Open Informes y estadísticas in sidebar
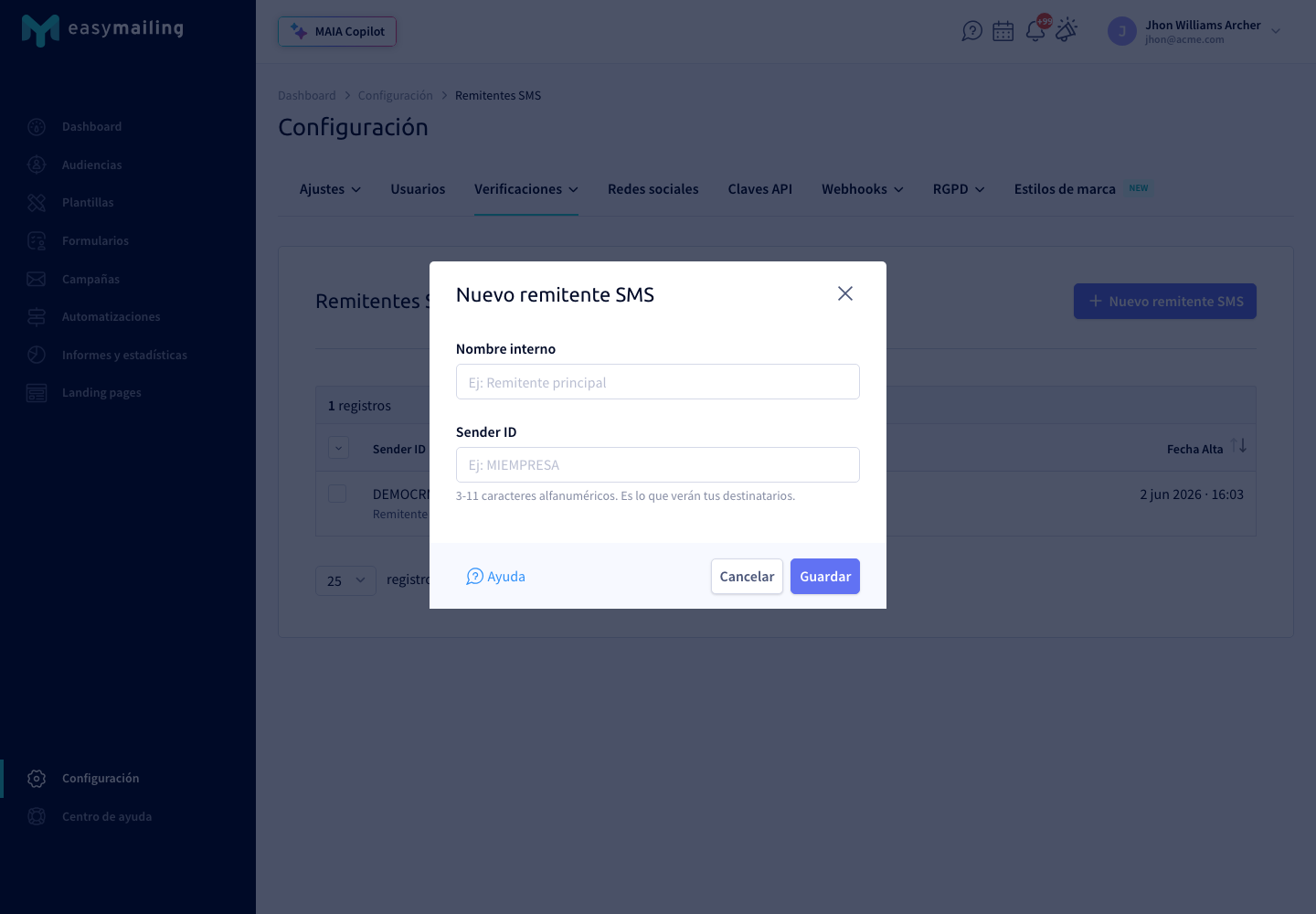1316x914 pixels. 124,356
